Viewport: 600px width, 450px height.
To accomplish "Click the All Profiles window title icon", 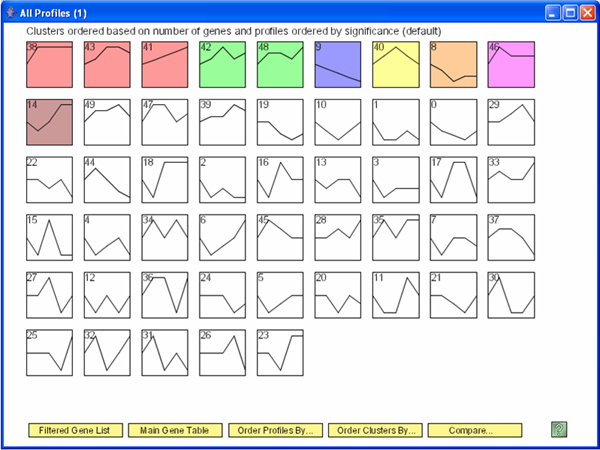I will (10, 12).
